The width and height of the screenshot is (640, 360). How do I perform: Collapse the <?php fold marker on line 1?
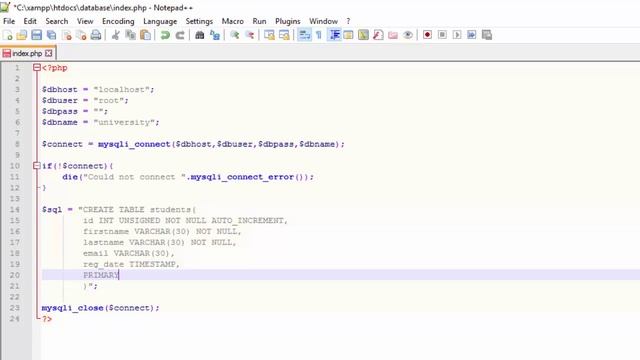pos(37,68)
